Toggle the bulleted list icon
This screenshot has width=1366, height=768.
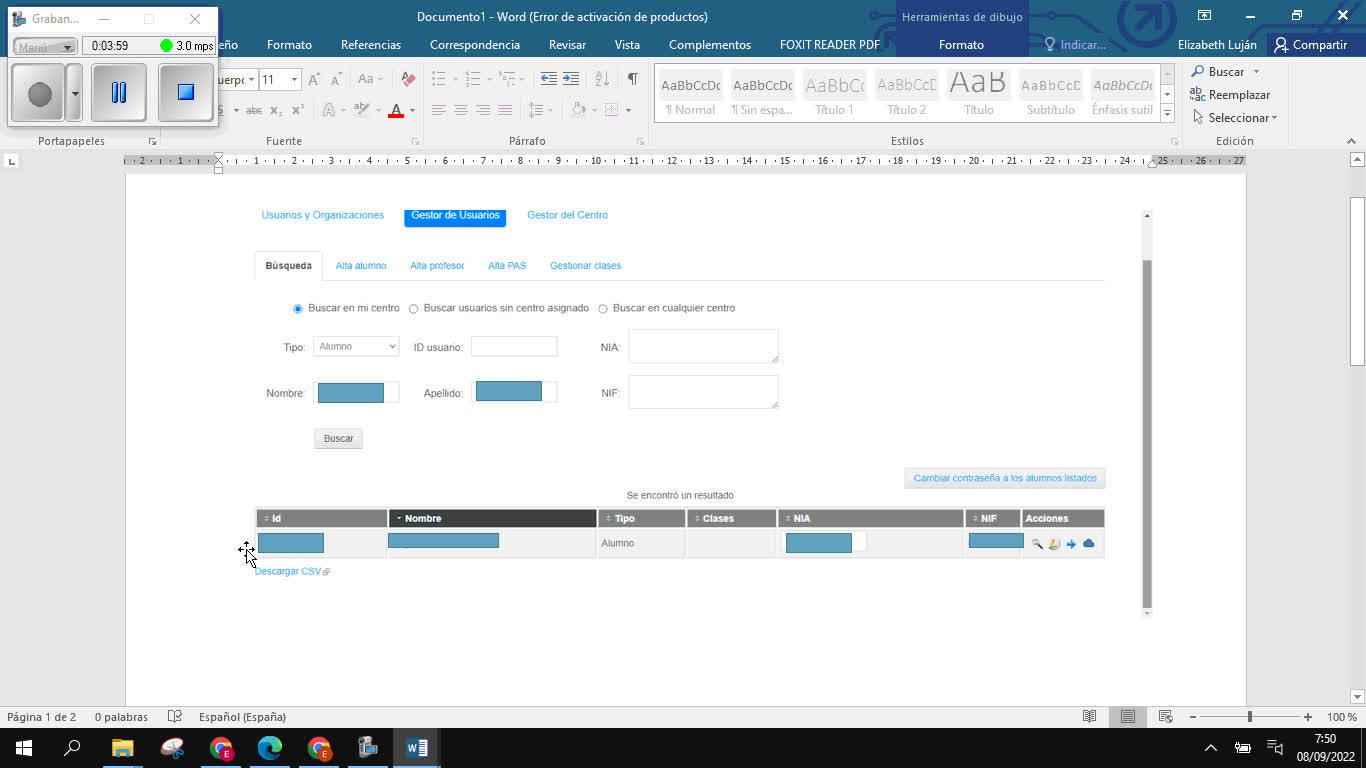[439, 79]
